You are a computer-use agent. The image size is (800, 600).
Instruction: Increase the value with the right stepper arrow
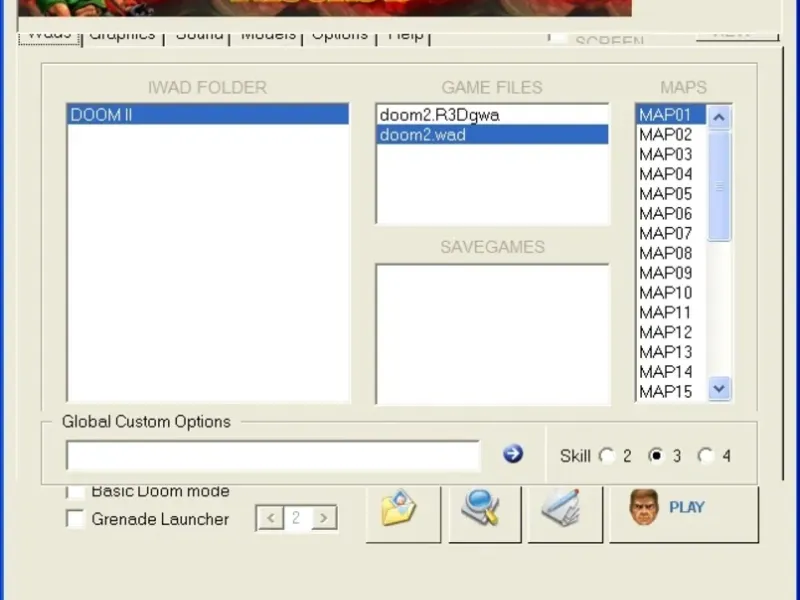pyautogui.click(x=323, y=518)
